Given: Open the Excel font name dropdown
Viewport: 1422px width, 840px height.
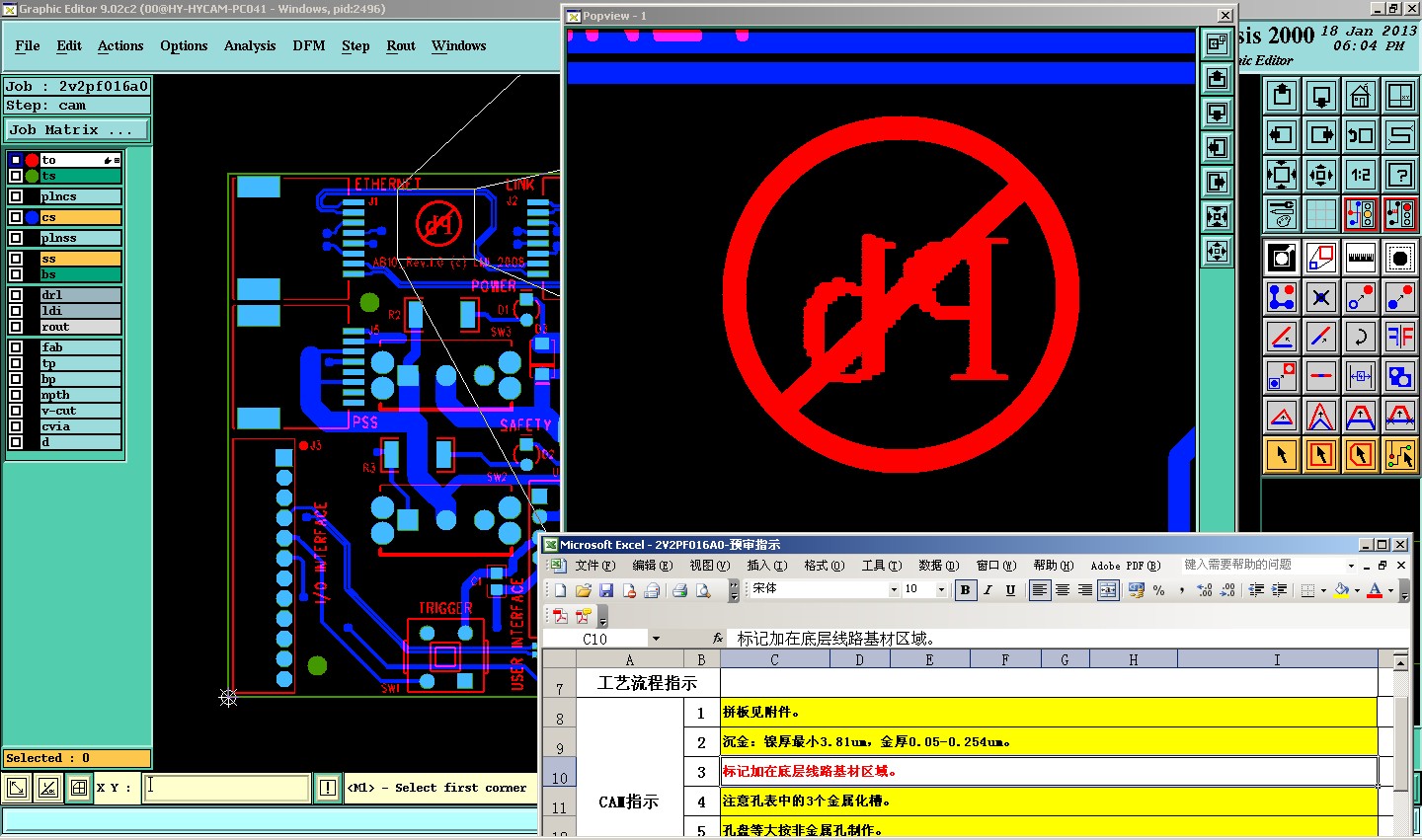Looking at the screenshot, I should click(894, 590).
